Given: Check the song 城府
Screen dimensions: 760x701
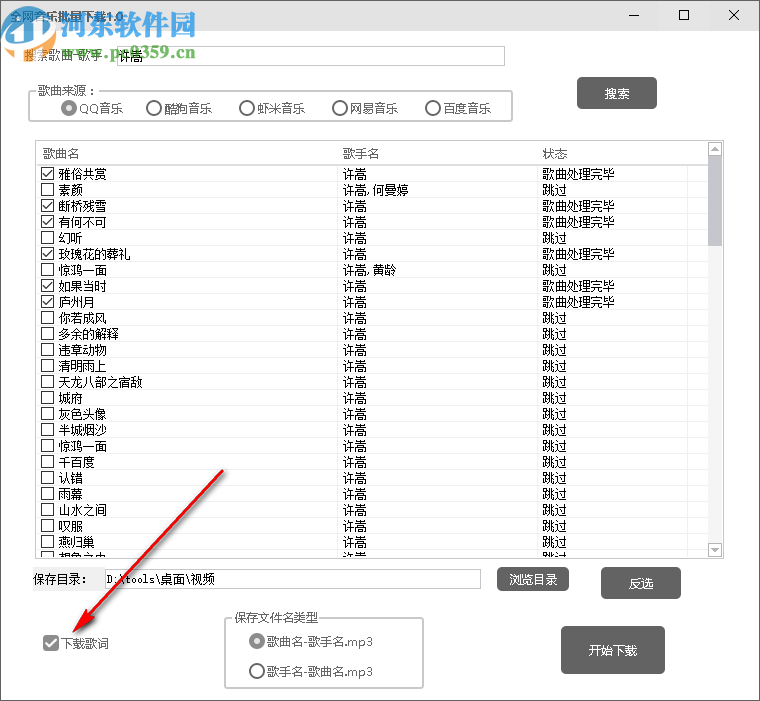Looking at the screenshot, I should coord(48,398).
